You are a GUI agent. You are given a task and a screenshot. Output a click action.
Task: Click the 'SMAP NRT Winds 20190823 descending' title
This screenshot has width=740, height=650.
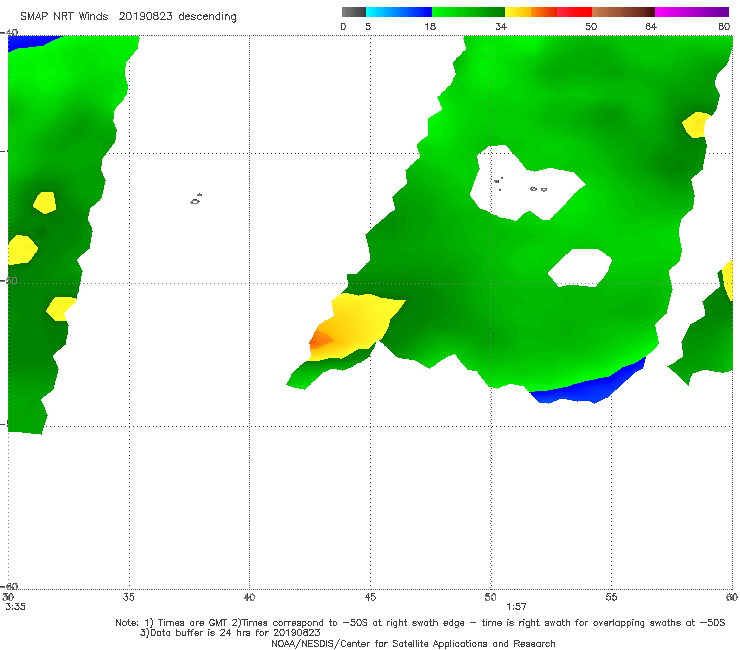pos(128,16)
